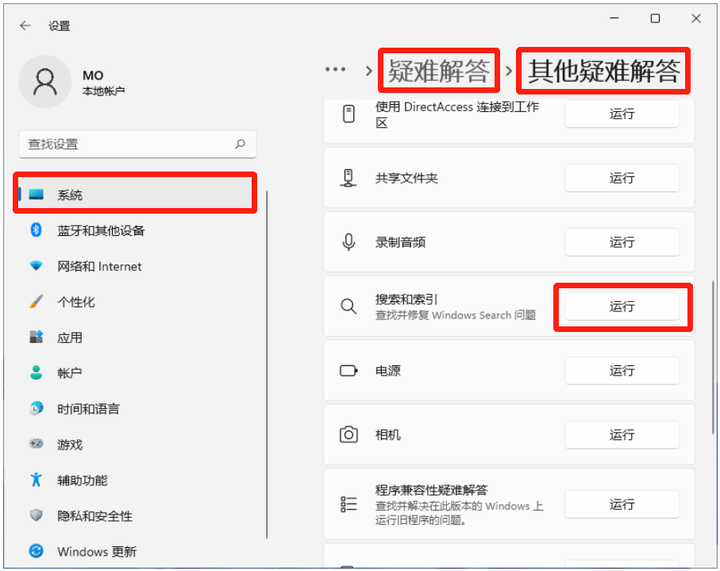Screen dimensions: 720x571
Task: Click the 相机 camera icon
Action: coord(349,434)
